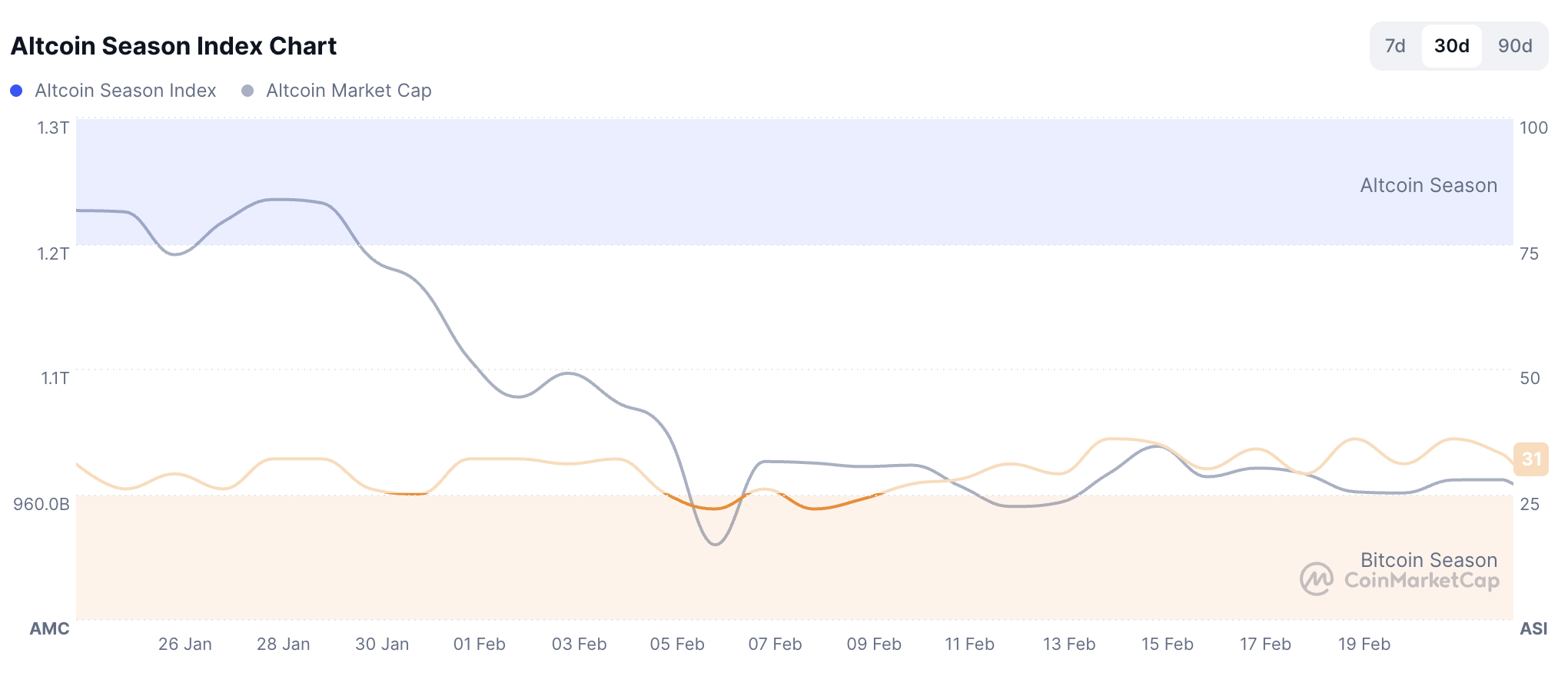Click the orange 31 current value badge
This screenshot has height=686, width=1568.
click(x=1530, y=459)
